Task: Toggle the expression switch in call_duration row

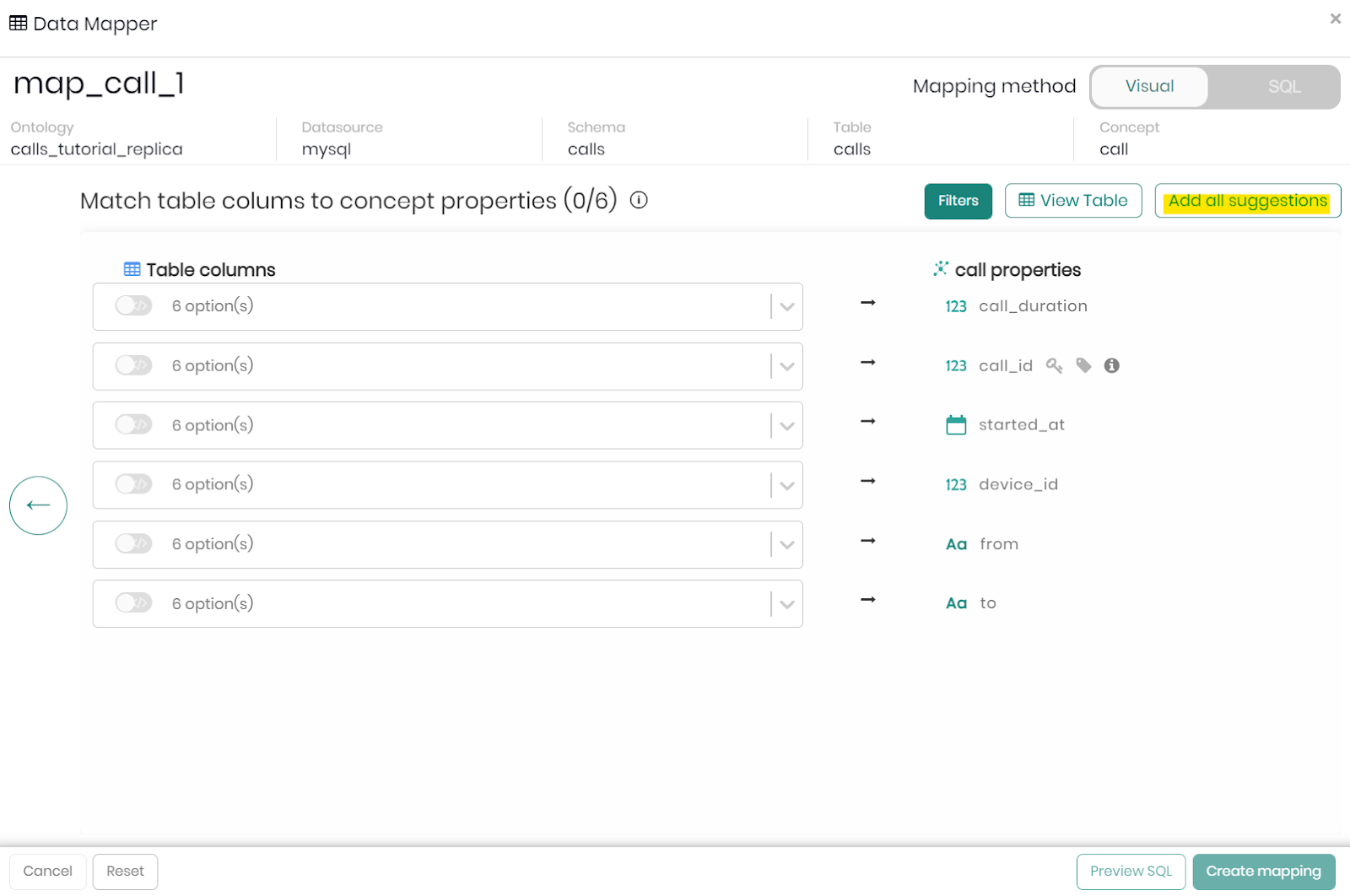Action: pos(133,305)
